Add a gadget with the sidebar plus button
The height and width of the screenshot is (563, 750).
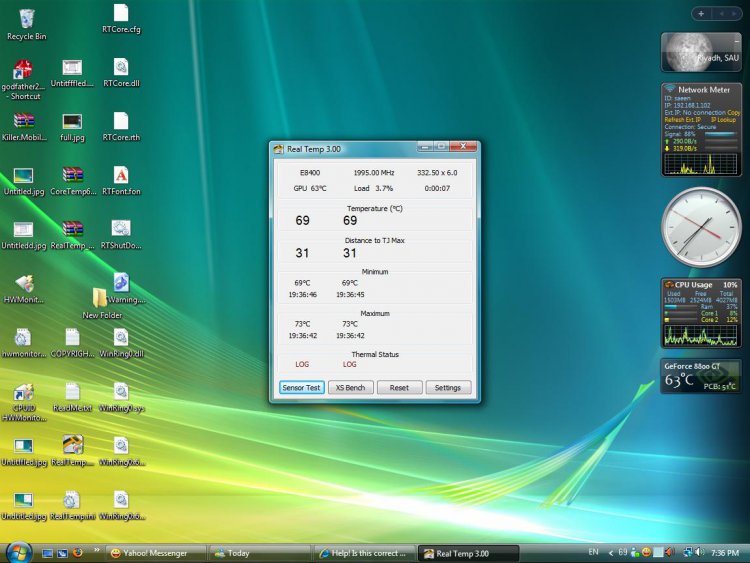[x=701, y=14]
